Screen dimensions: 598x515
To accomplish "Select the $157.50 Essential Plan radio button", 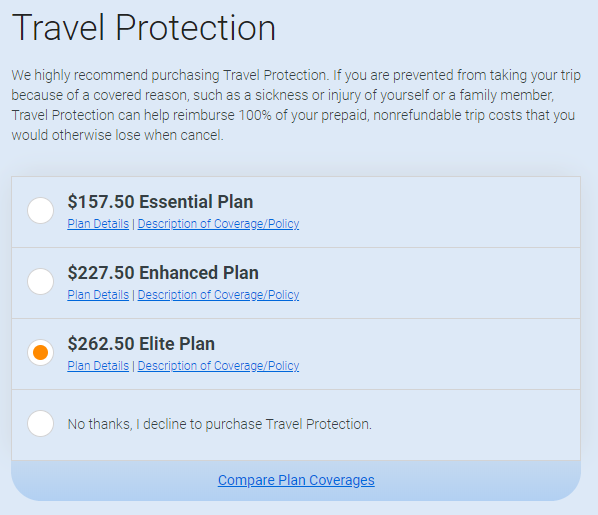I will pos(40,210).
